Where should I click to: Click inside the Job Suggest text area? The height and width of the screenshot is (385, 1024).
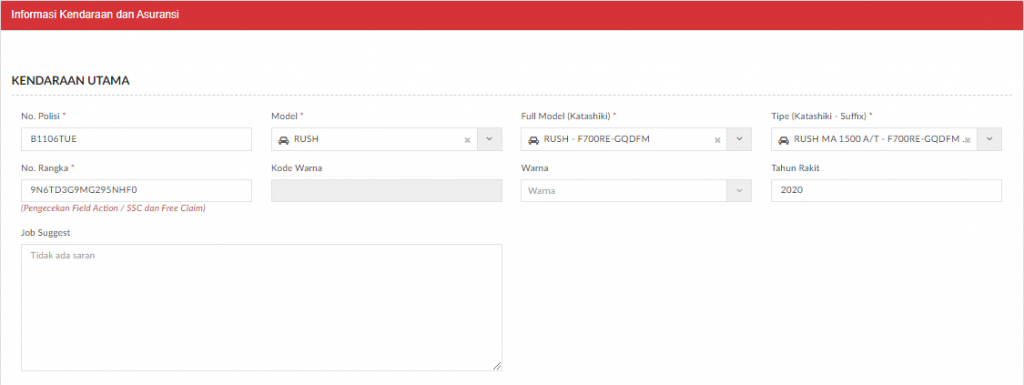point(261,308)
